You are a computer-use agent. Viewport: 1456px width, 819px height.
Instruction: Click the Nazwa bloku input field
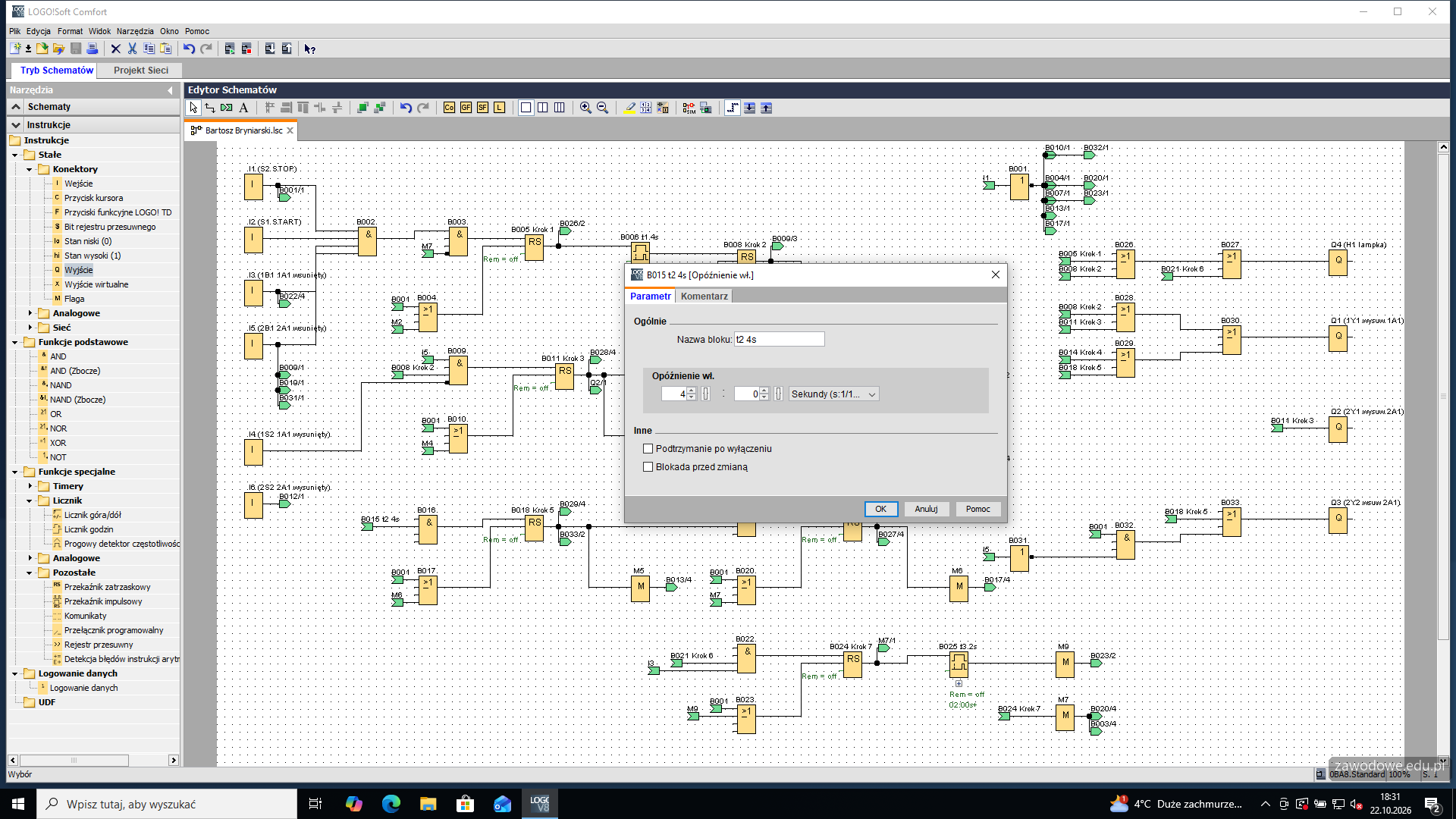pyautogui.click(x=779, y=340)
